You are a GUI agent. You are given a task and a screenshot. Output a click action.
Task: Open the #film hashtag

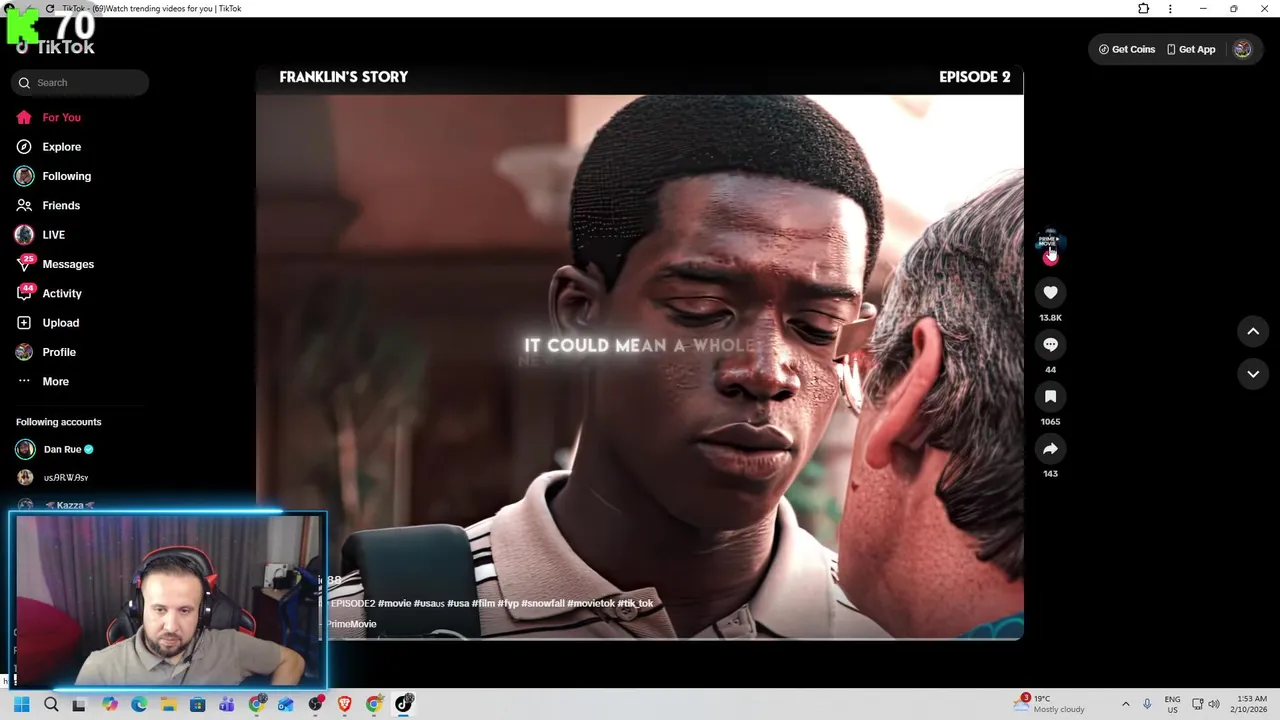[x=483, y=603]
